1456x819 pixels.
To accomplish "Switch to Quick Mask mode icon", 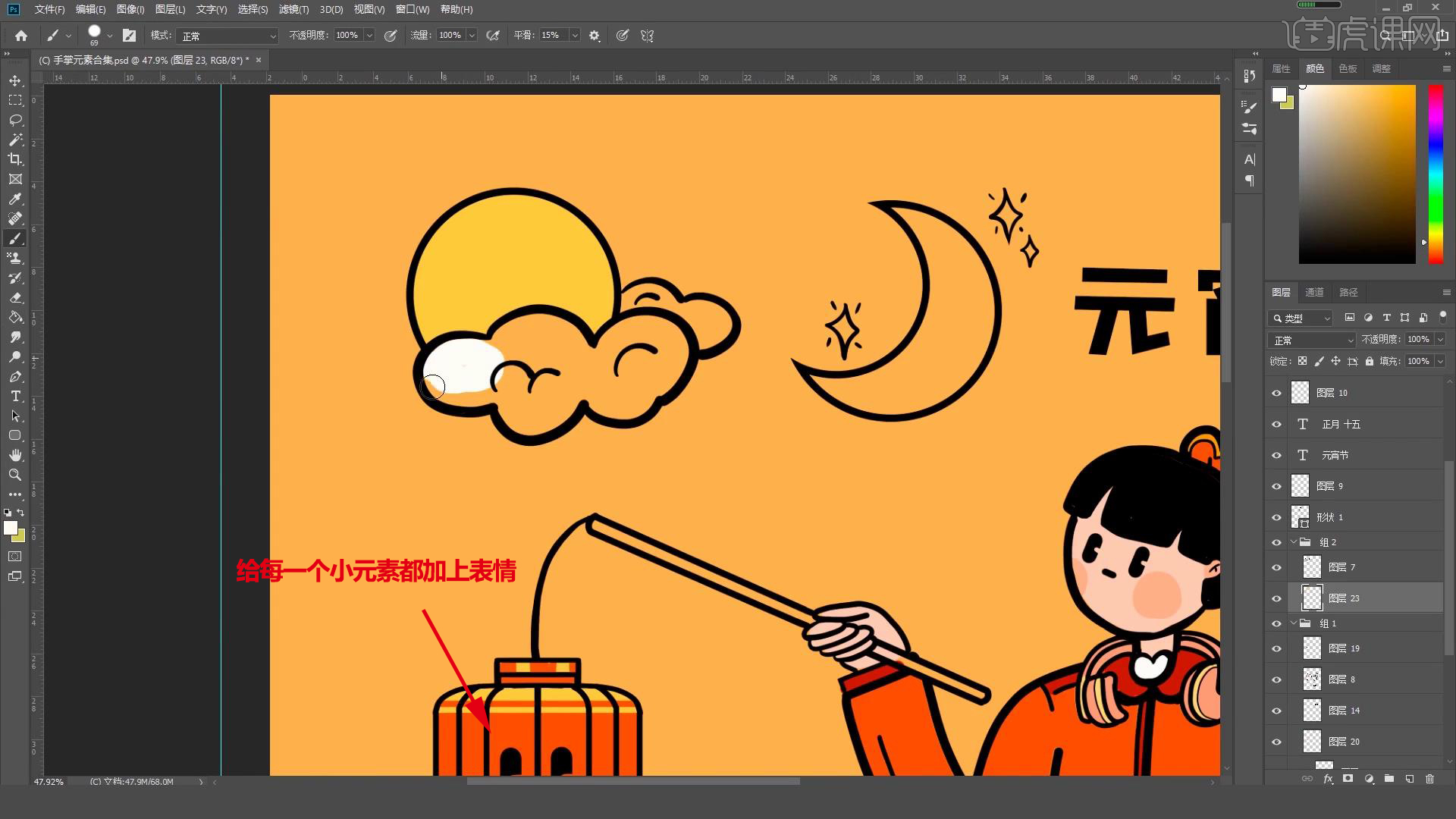I will coord(15,557).
